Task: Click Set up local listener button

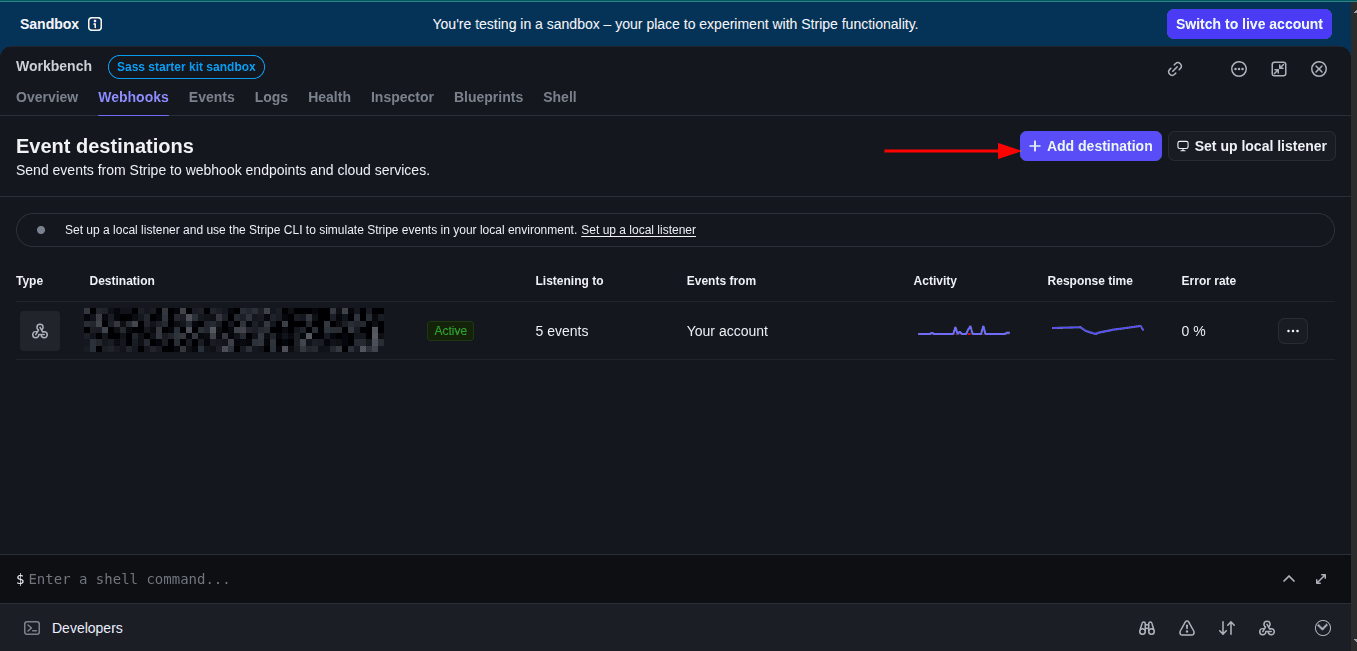Action: coord(1252,146)
